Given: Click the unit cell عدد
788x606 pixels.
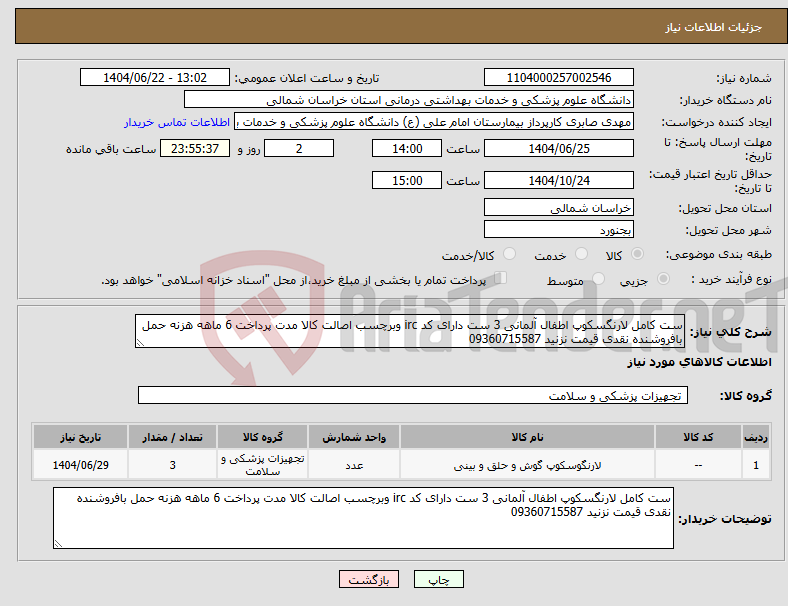Looking at the screenshot, I should tap(354, 465).
